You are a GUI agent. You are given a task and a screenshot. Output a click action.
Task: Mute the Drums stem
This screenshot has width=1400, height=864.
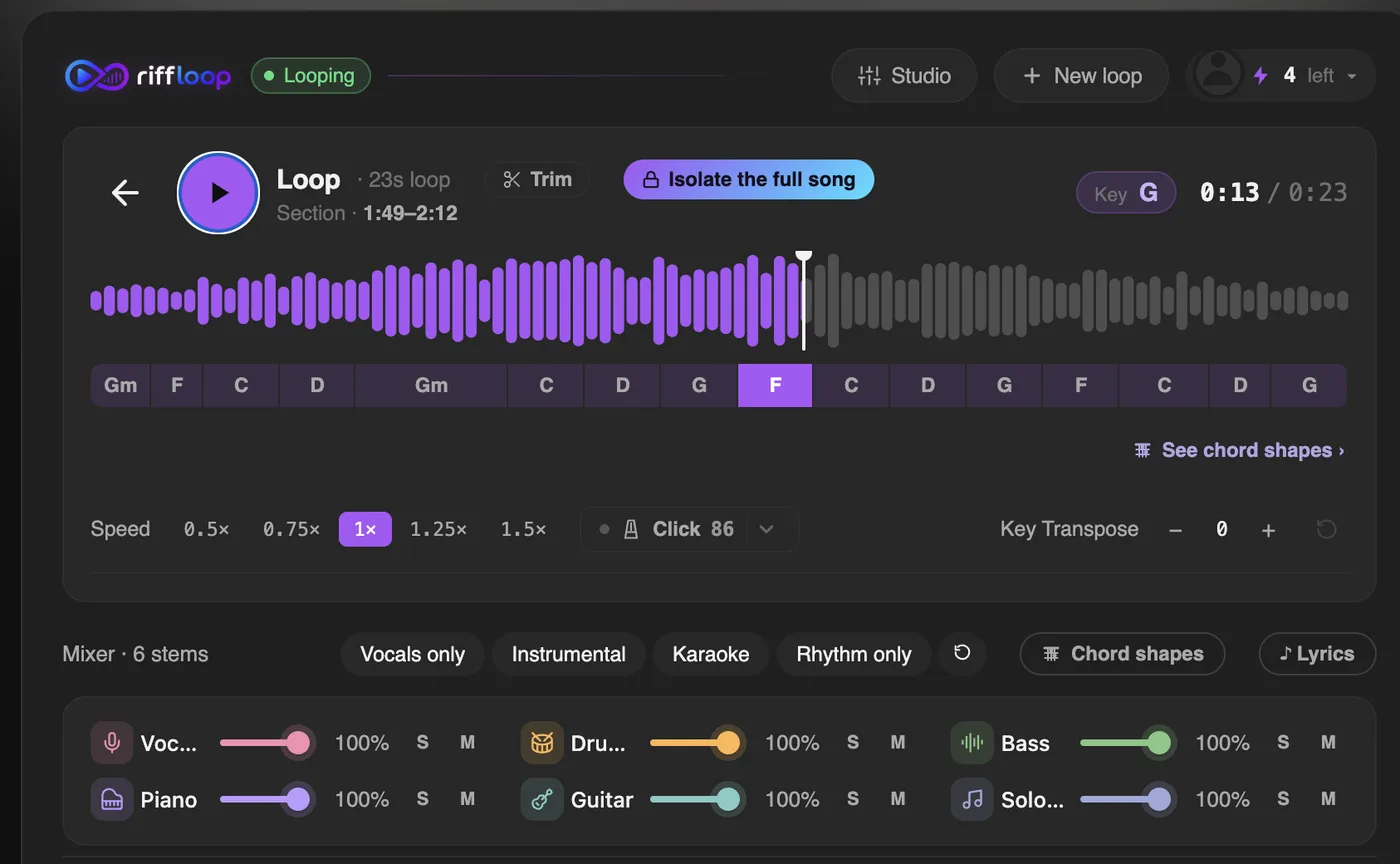pyautogui.click(x=897, y=742)
